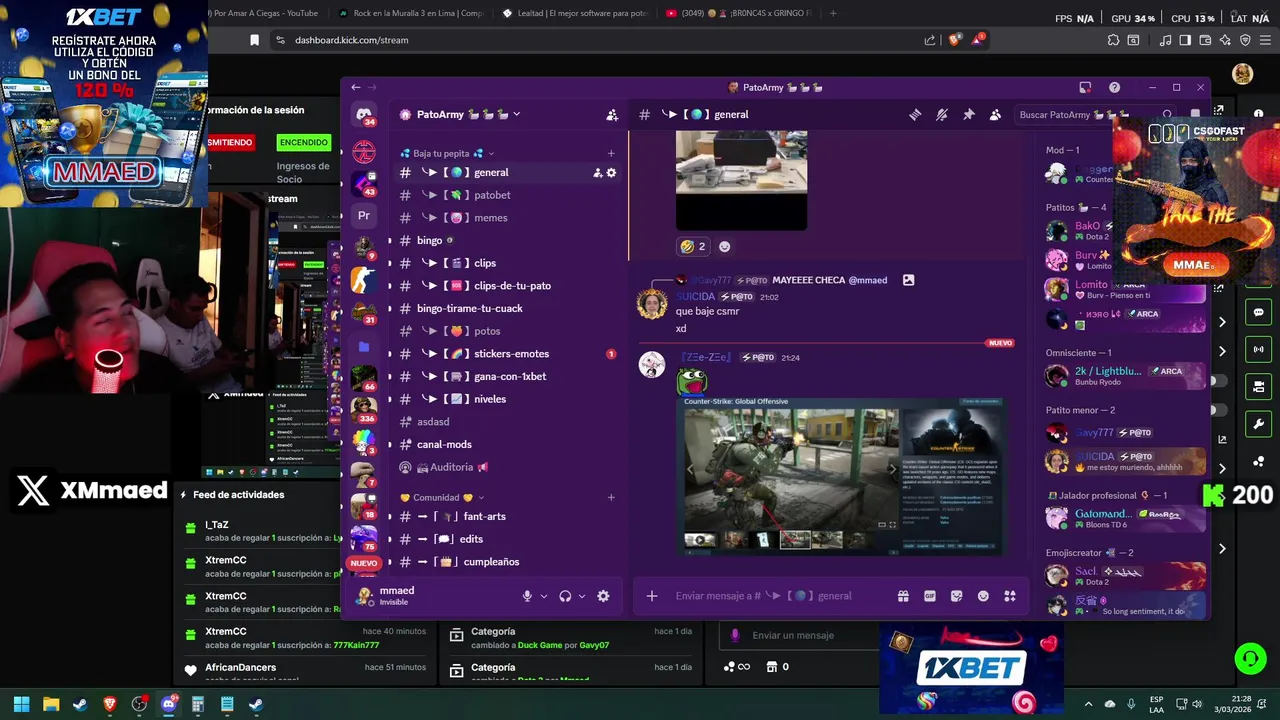
Task: Open Brave extensions puzzle icon
Action: point(1113,40)
